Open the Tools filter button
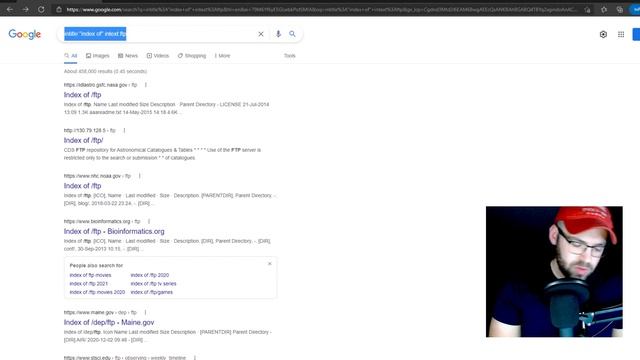 (x=289, y=56)
